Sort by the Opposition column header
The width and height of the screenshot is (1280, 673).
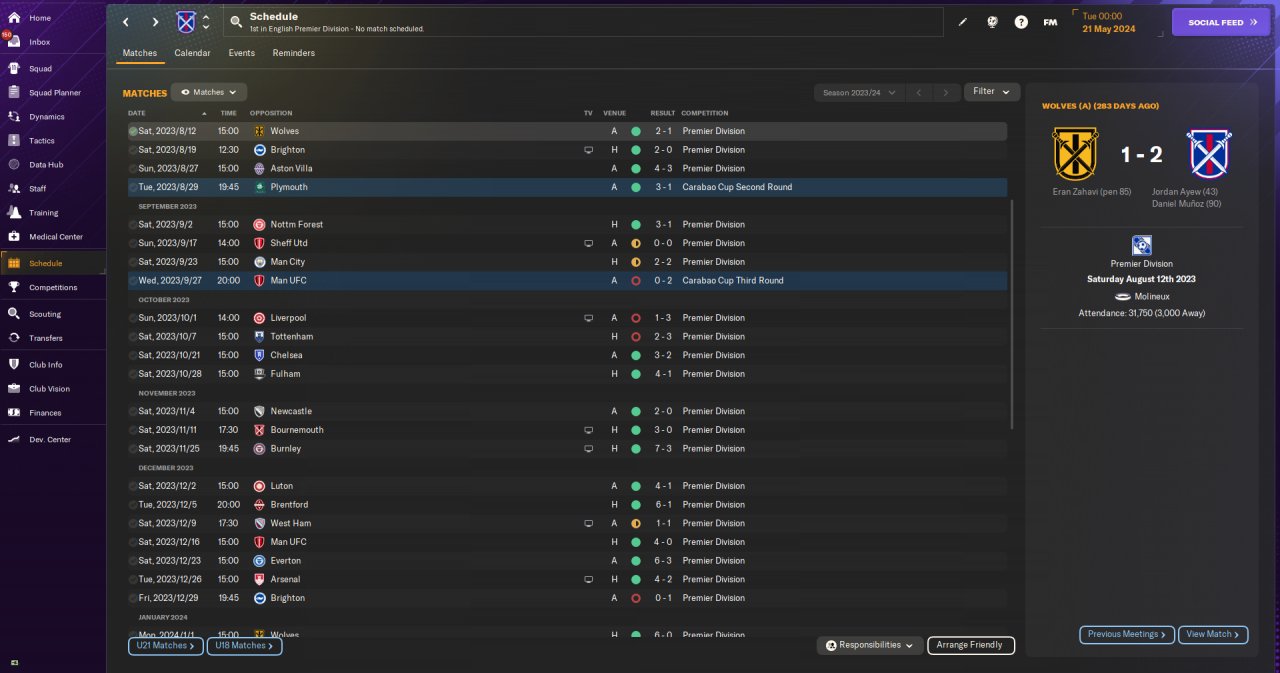click(271, 113)
